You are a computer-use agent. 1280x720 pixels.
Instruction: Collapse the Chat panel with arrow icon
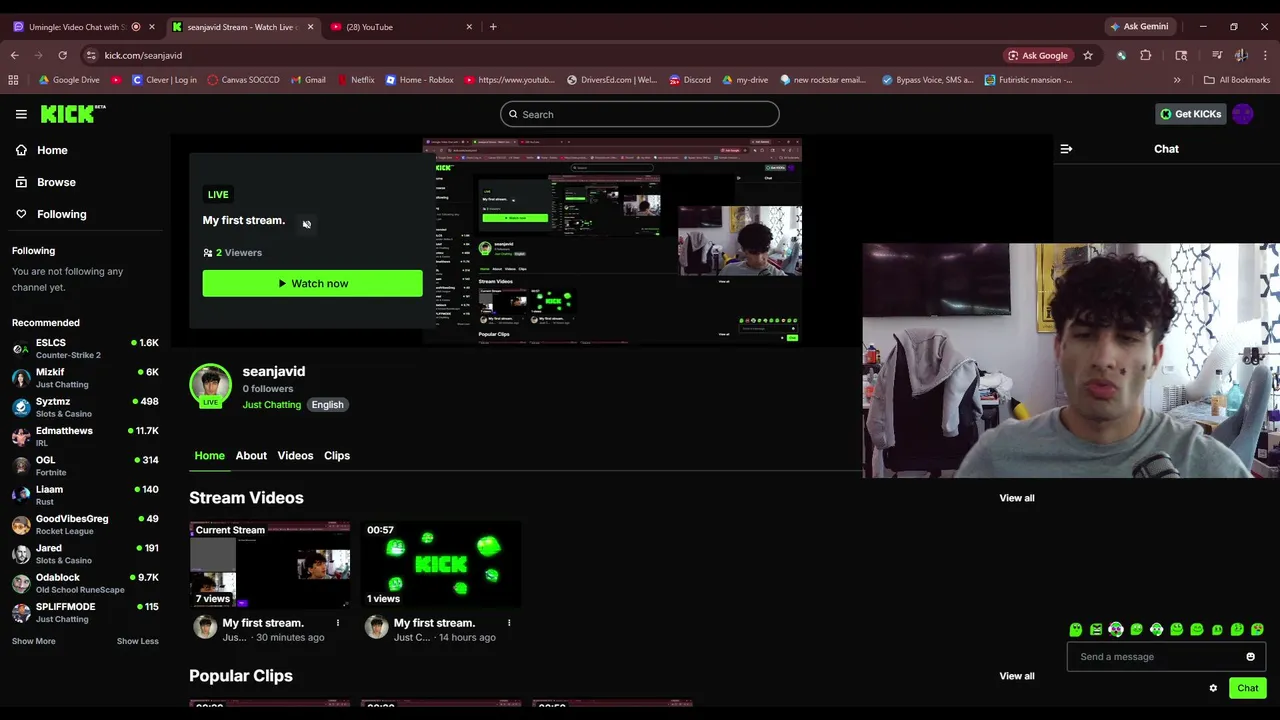[1066, 149]
